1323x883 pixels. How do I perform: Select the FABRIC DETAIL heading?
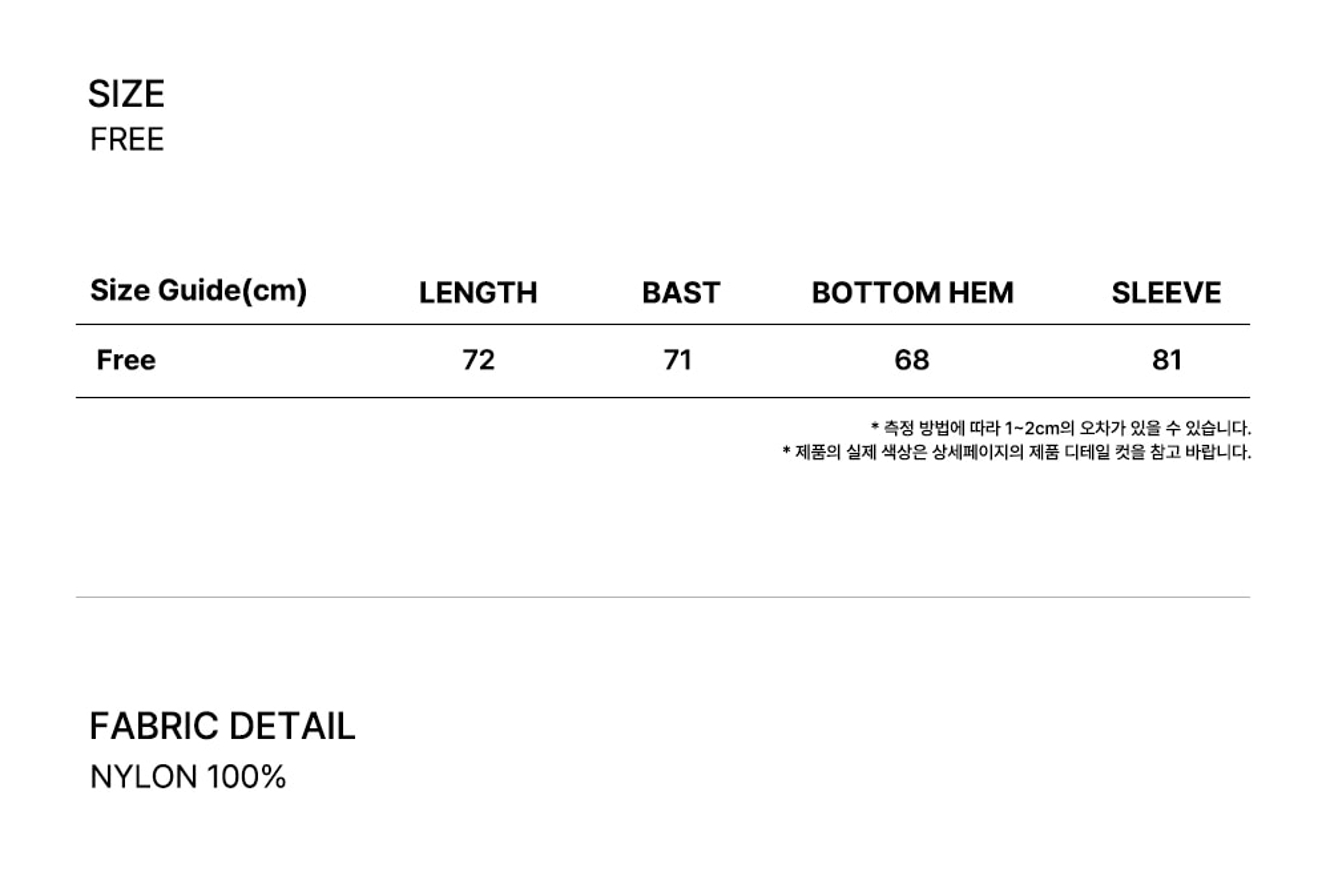click(x=222, y=726)
